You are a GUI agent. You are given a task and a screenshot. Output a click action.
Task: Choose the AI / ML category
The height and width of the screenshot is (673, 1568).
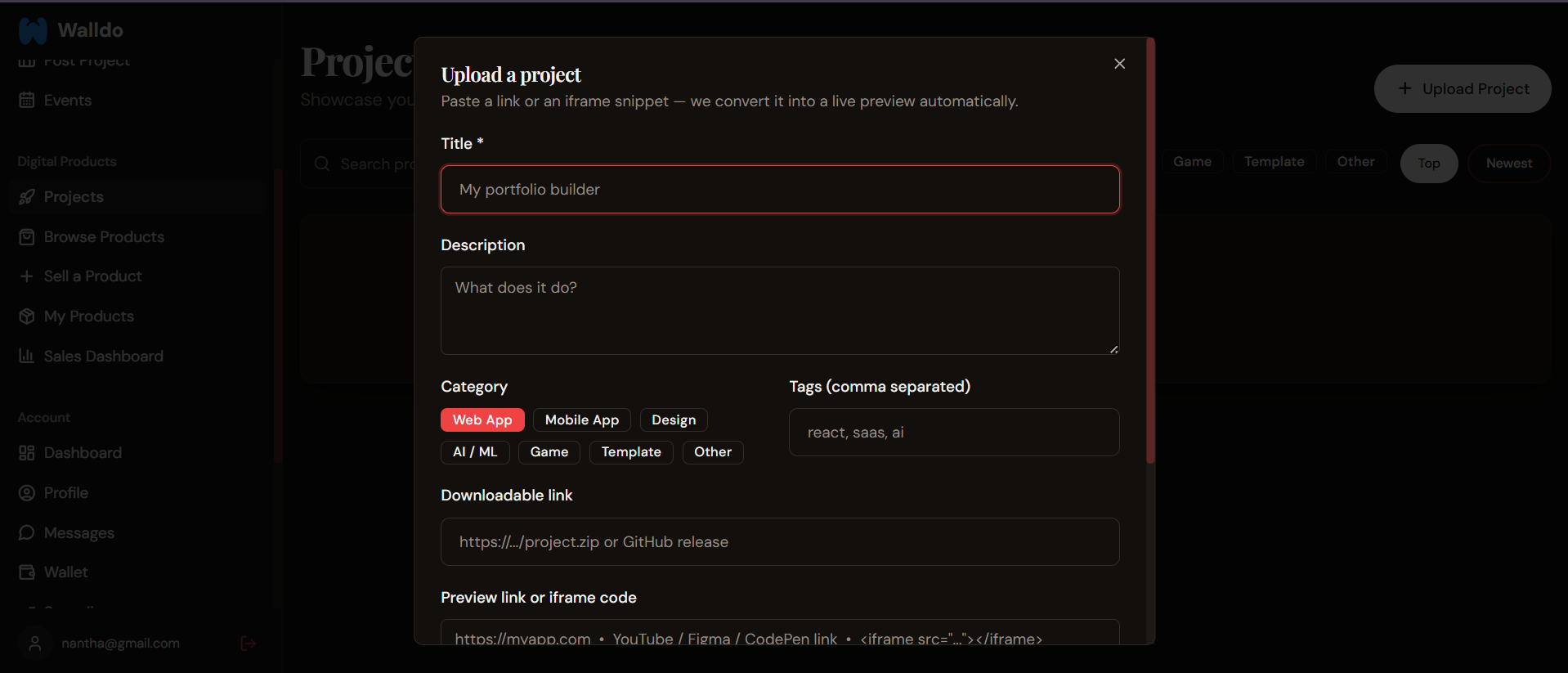click(x=475, y=451)
